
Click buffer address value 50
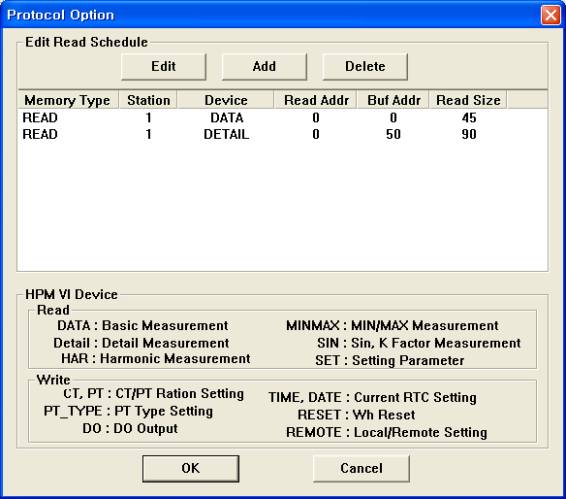(393, 134)
